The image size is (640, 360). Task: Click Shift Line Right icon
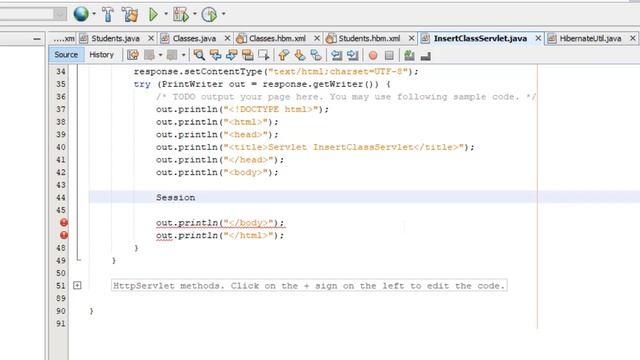click(353, 55)
